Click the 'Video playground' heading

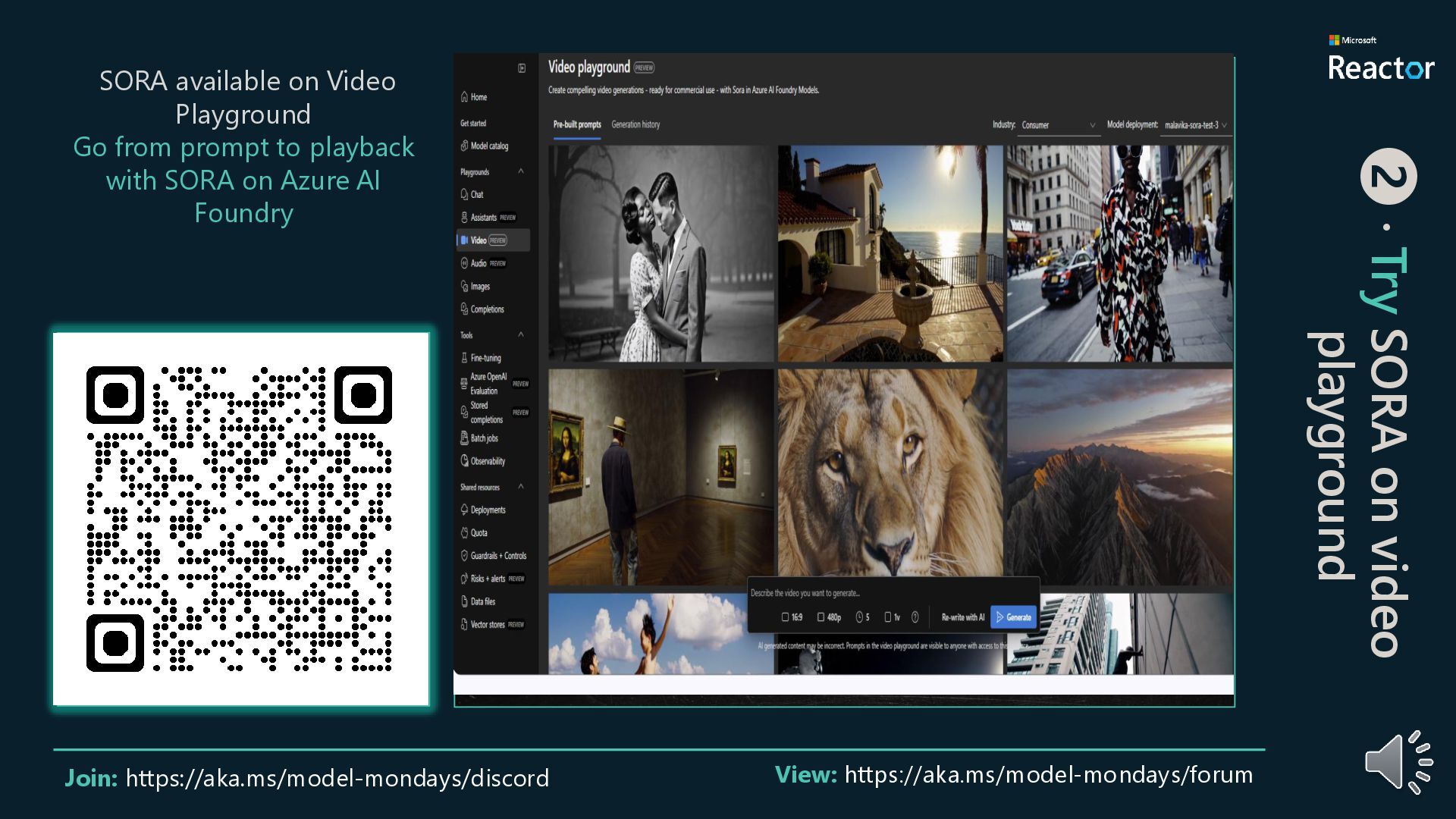[x=589, y=67]
